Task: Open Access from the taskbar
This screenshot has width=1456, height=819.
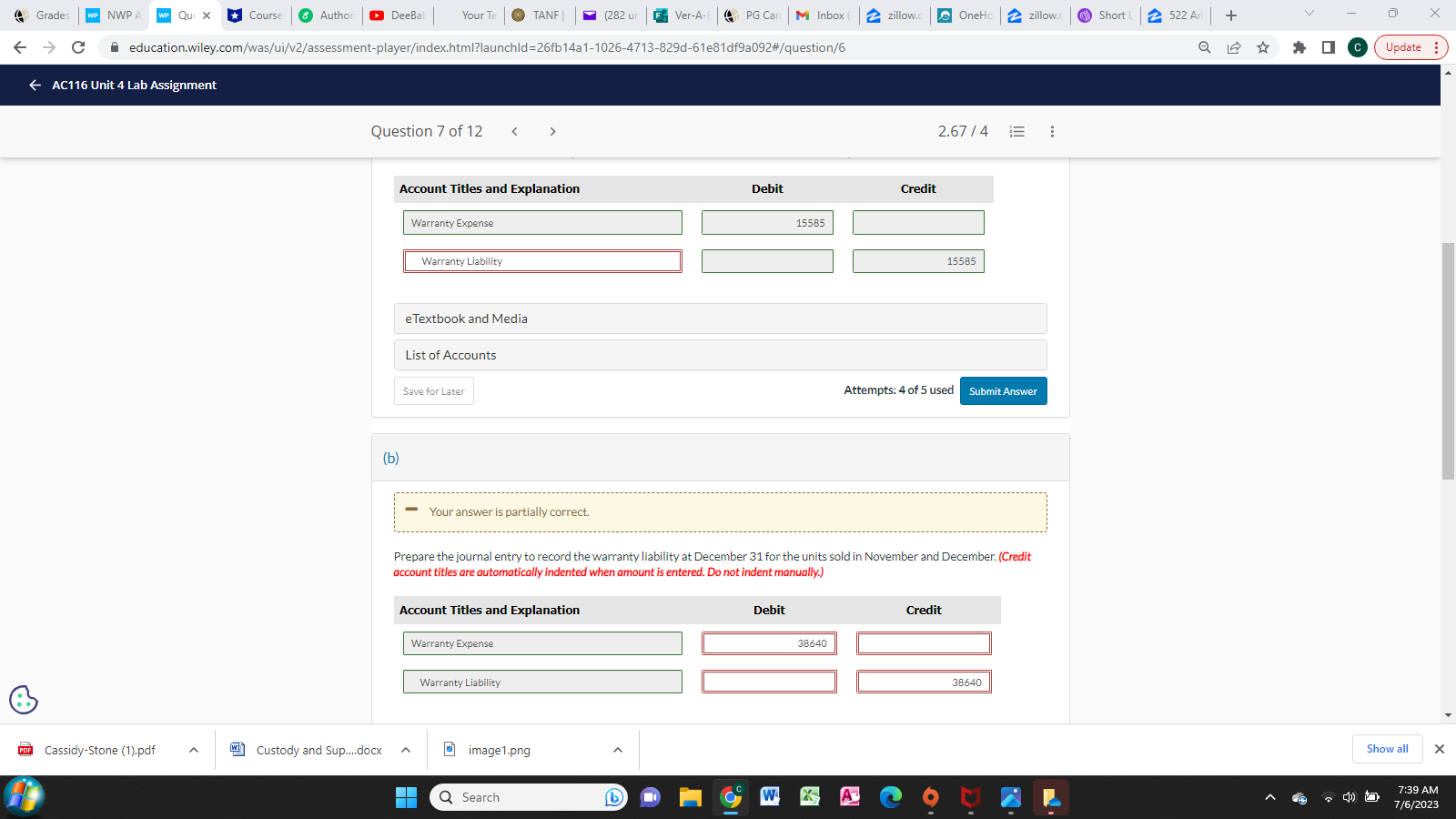Action: click(850, 797)
